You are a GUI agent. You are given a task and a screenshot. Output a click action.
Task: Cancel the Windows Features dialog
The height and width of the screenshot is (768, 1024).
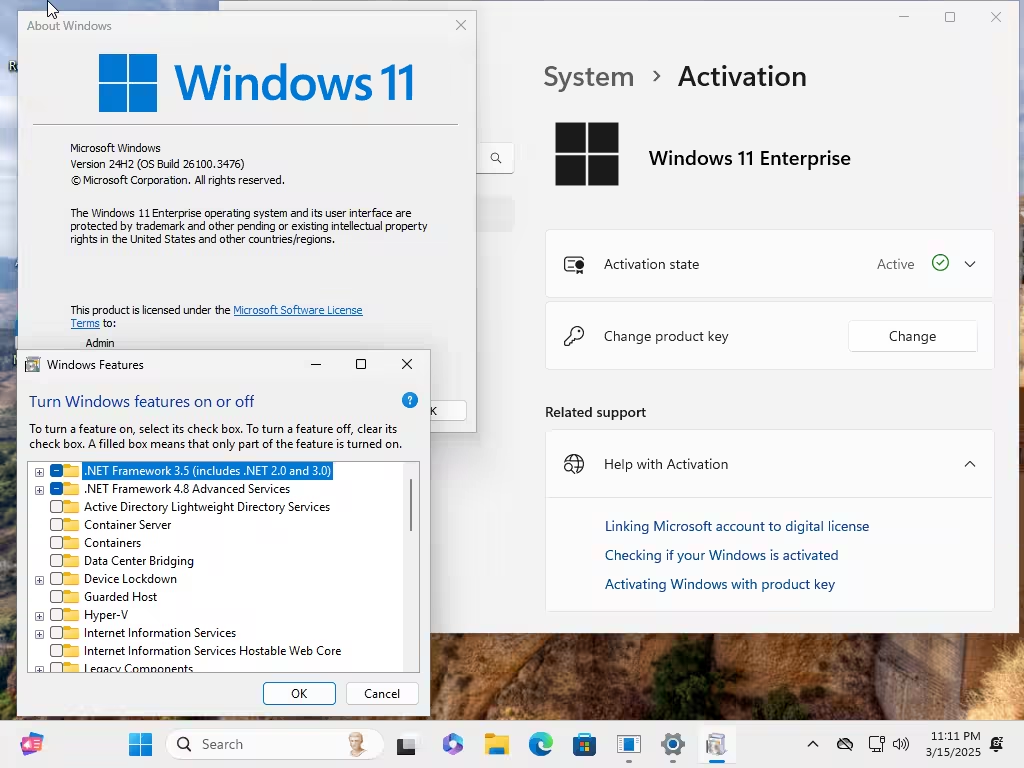coord(382,694)
